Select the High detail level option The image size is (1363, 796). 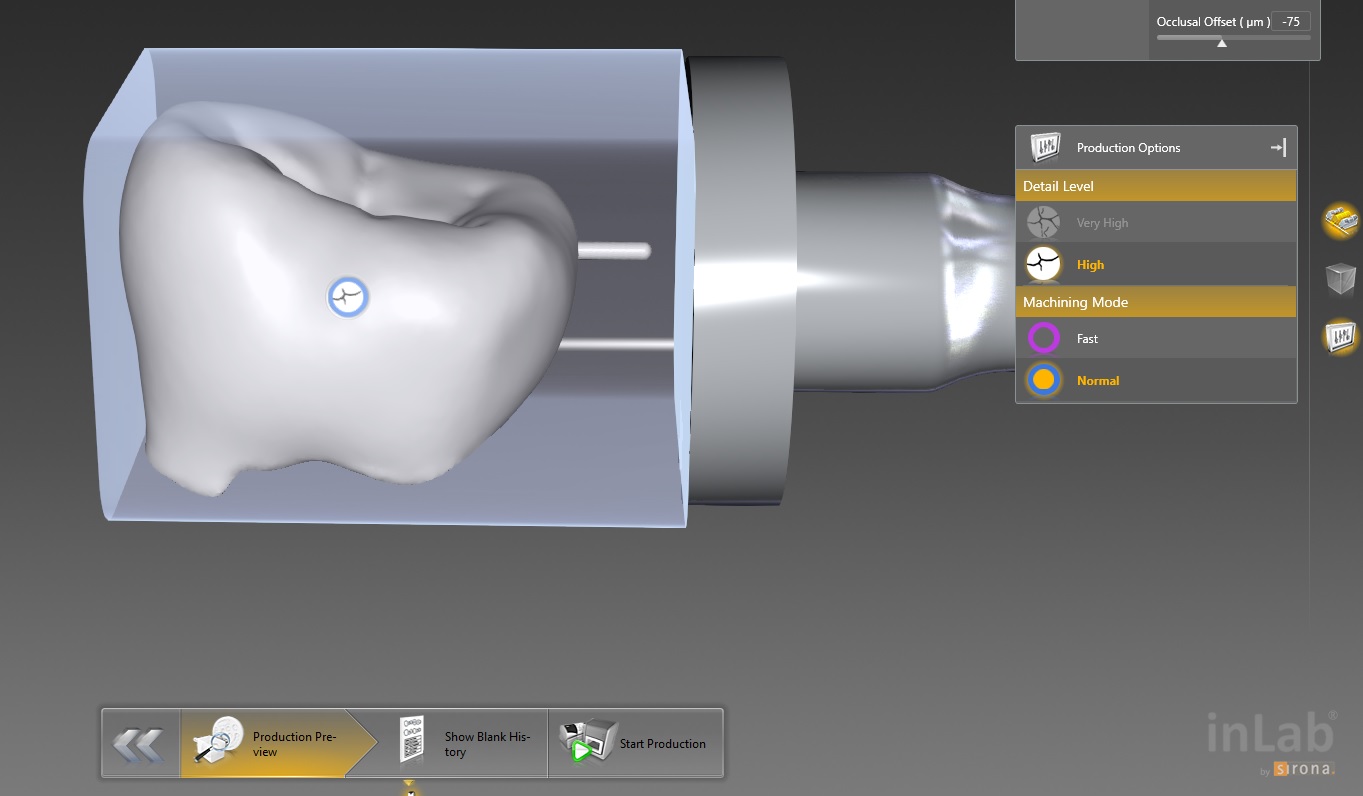1090,265
